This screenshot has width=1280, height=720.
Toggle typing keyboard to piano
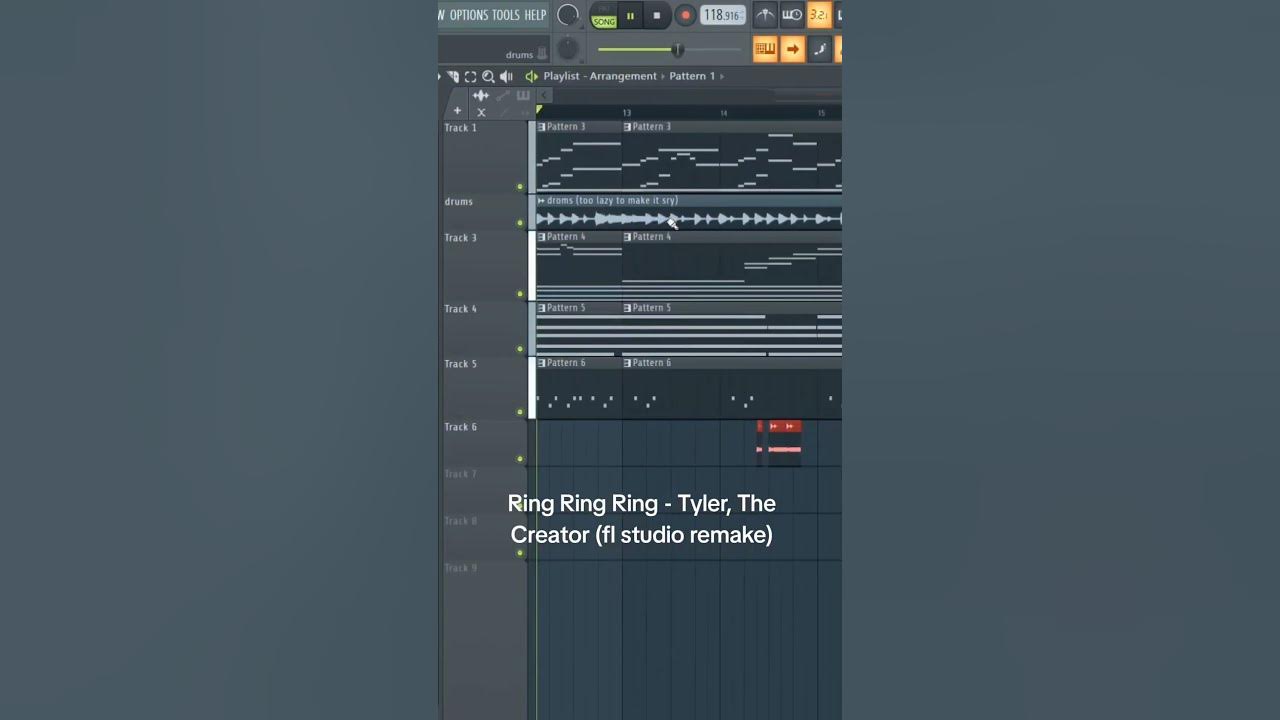(765, 49)
